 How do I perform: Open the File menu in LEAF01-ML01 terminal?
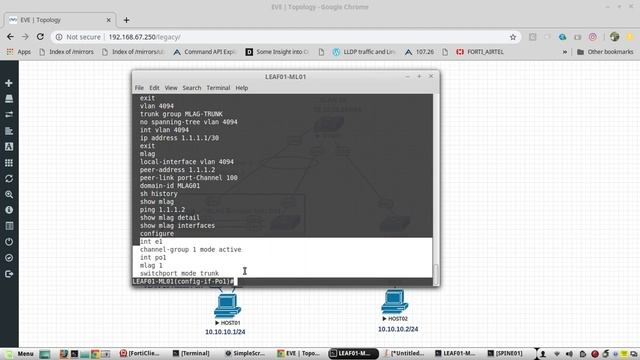[x=139, y=88]
